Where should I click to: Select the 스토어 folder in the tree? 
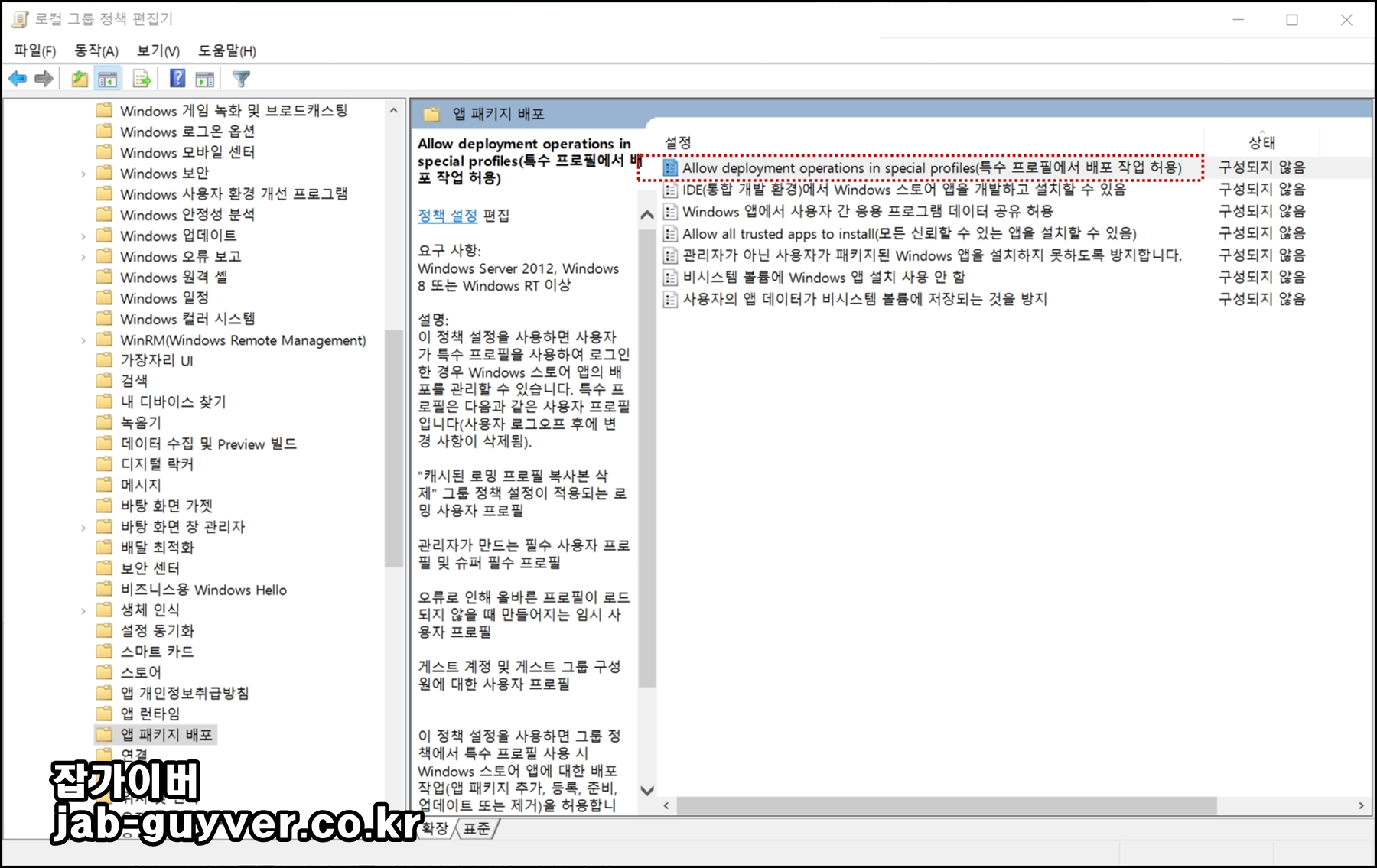141,671
